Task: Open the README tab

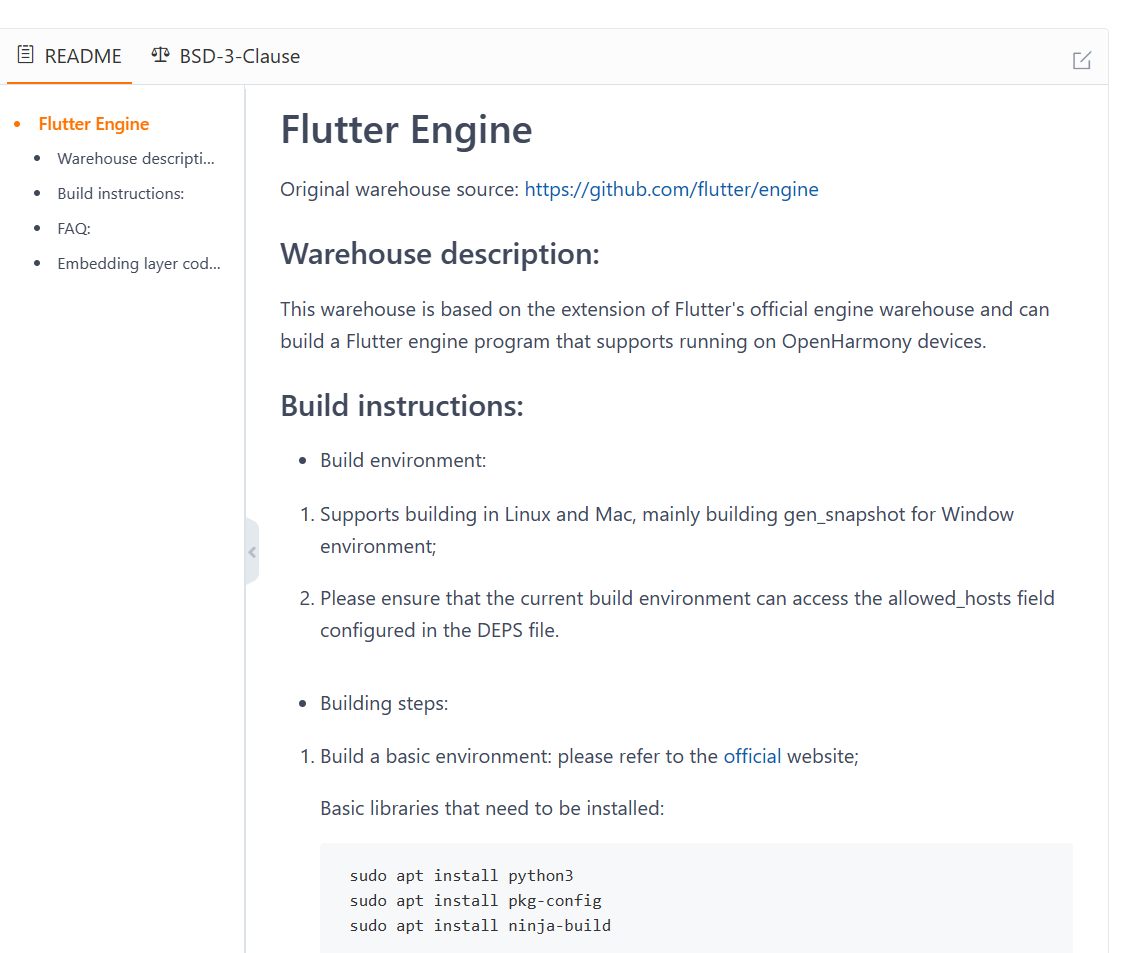Action: click(x=69, y=56)
